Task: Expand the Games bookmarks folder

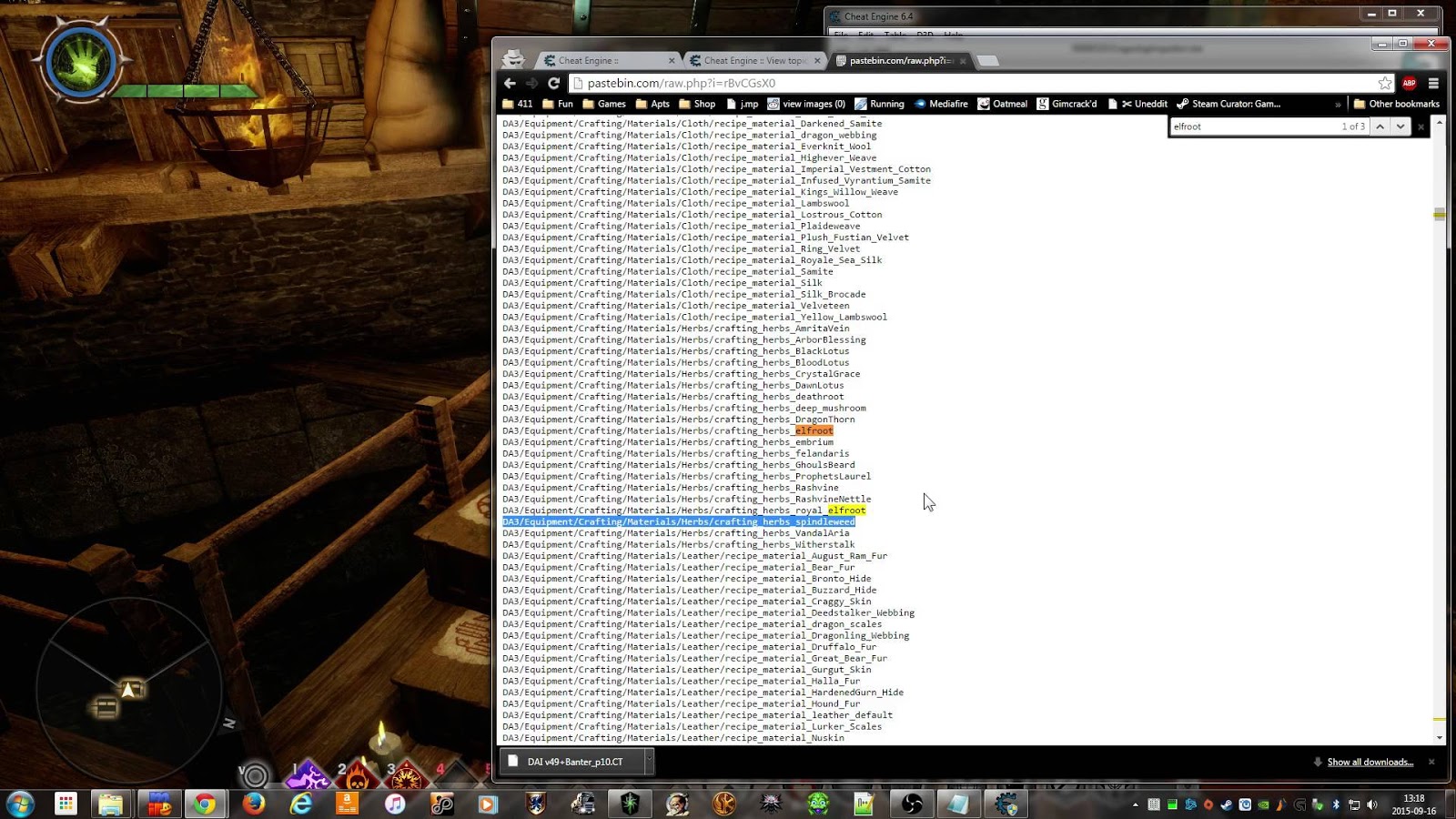Action: click(604, 104)
